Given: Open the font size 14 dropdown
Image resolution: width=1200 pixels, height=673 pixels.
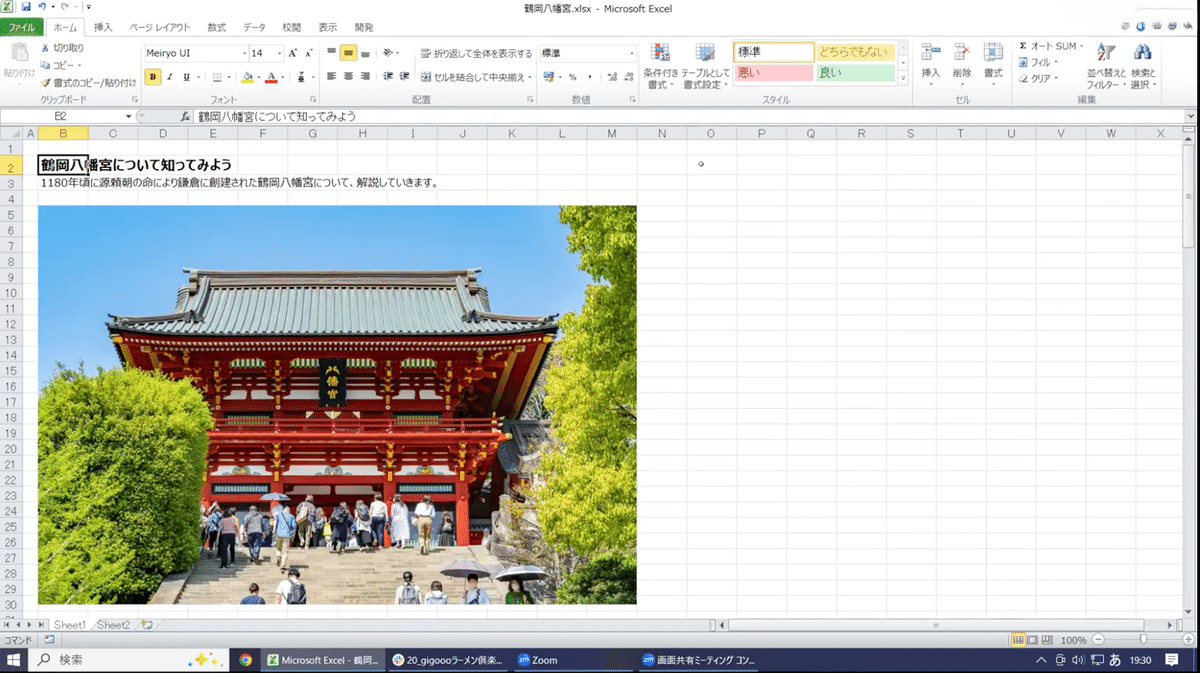Looking at the screenshot, I should 279,53.
